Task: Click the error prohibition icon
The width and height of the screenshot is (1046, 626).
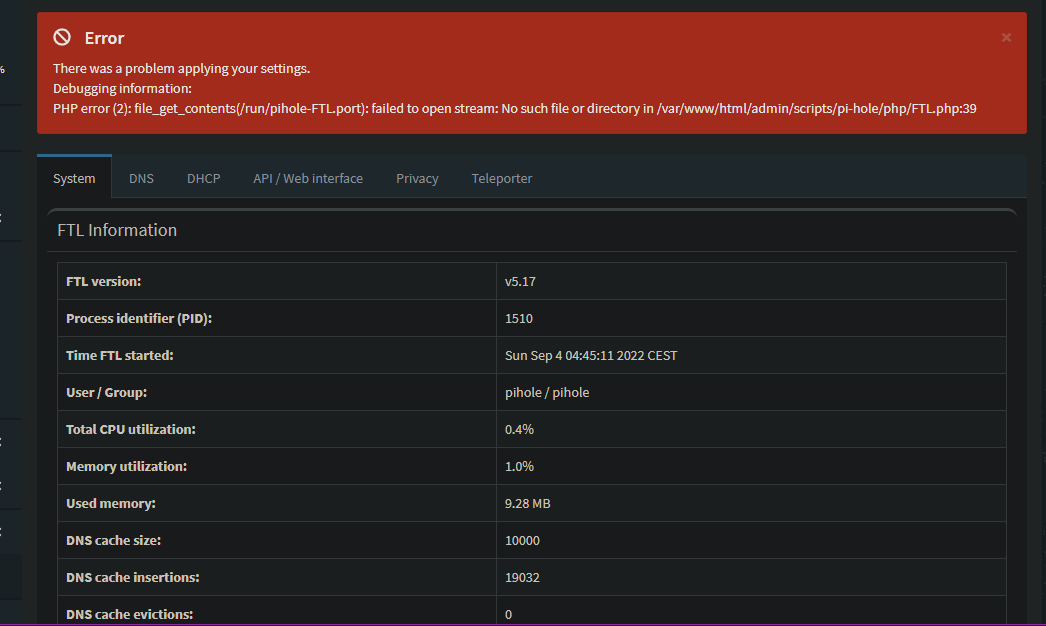Action: 62,38
